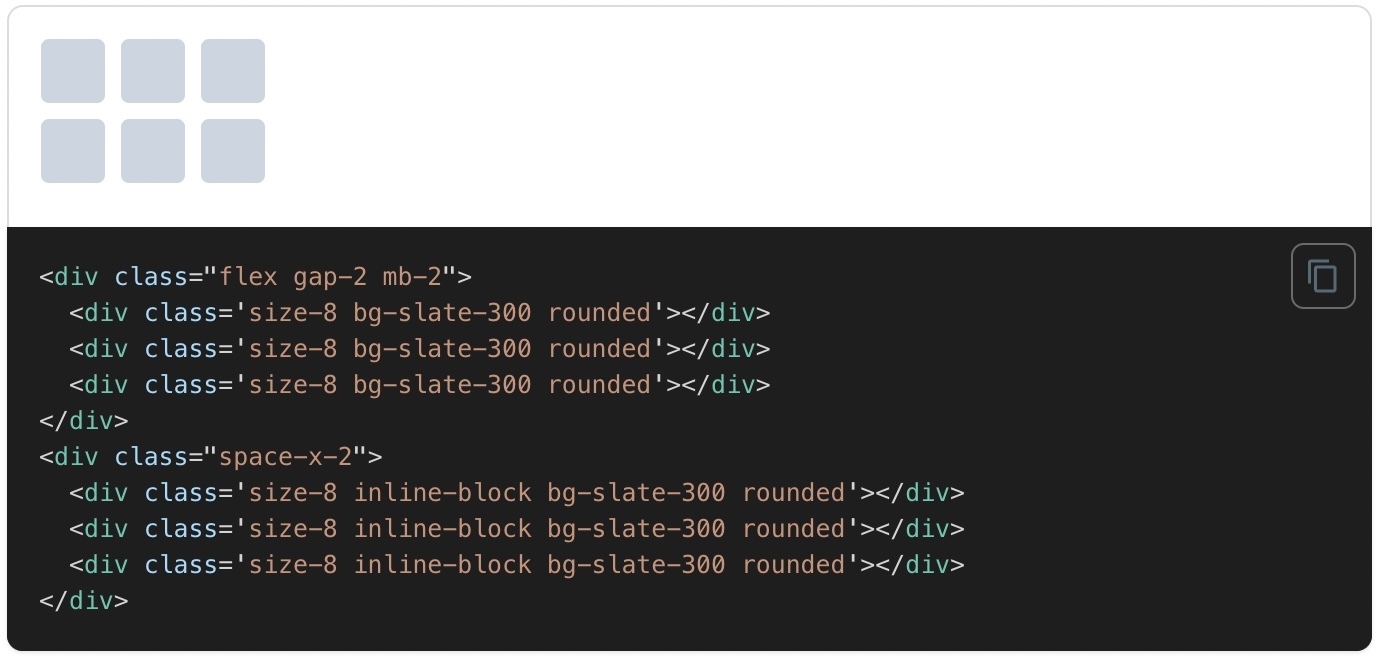Click the first flex child div code line

pyautogui.click(x=420, y=313)
